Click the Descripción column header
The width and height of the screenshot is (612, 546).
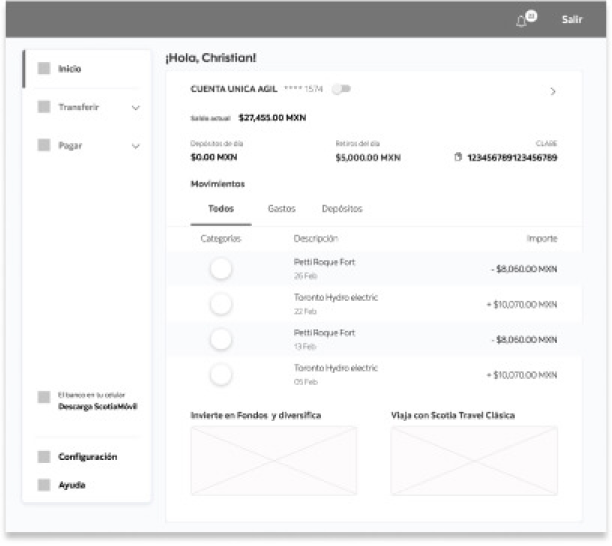tap(316, 238)
